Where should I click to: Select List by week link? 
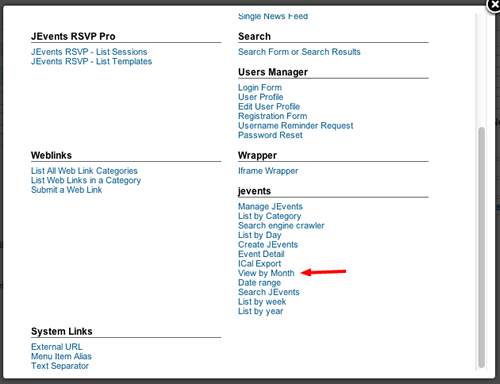pos(262,302)
